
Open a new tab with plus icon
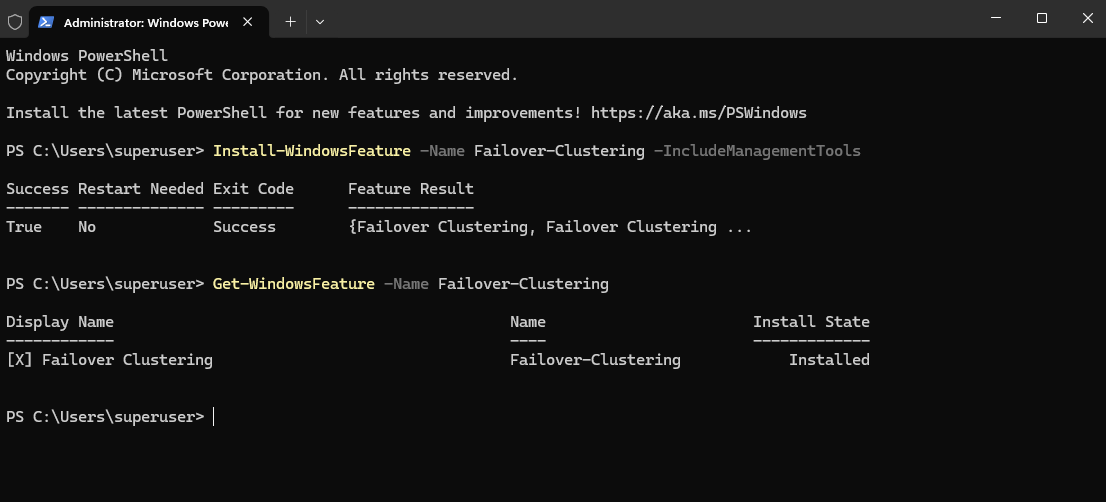click(290, 22)
